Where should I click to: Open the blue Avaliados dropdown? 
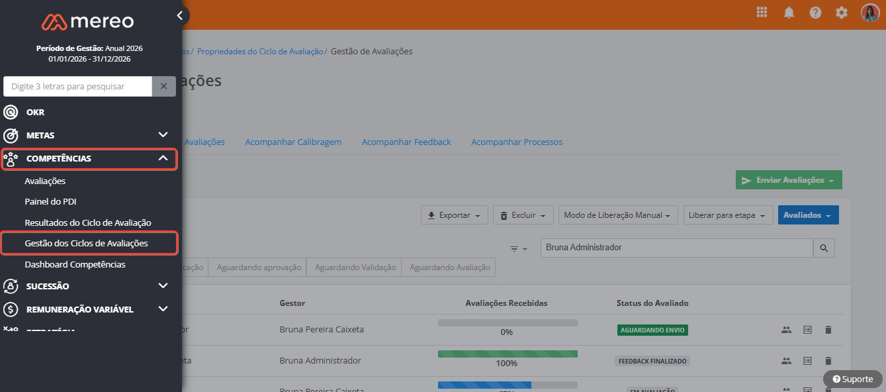tap(808, 215)
